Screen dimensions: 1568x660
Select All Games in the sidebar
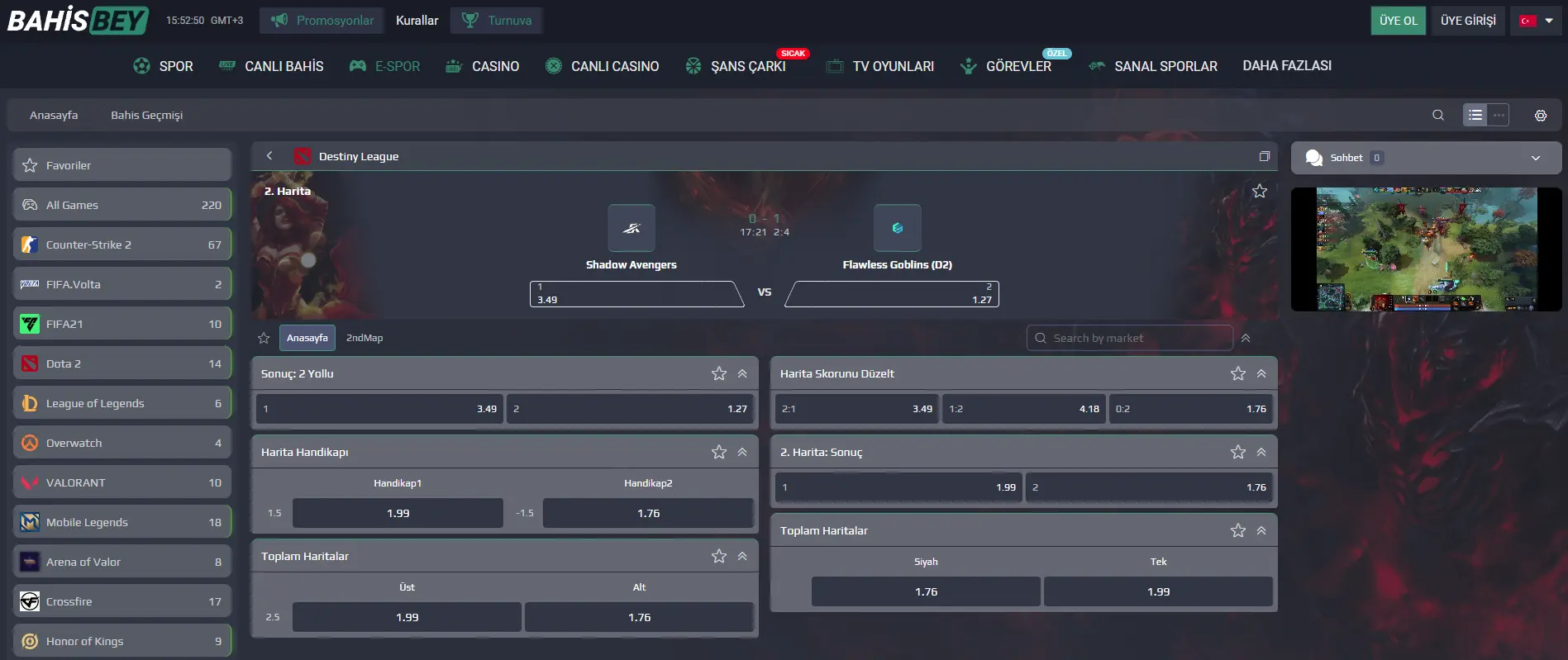click(x=122, y=205)
